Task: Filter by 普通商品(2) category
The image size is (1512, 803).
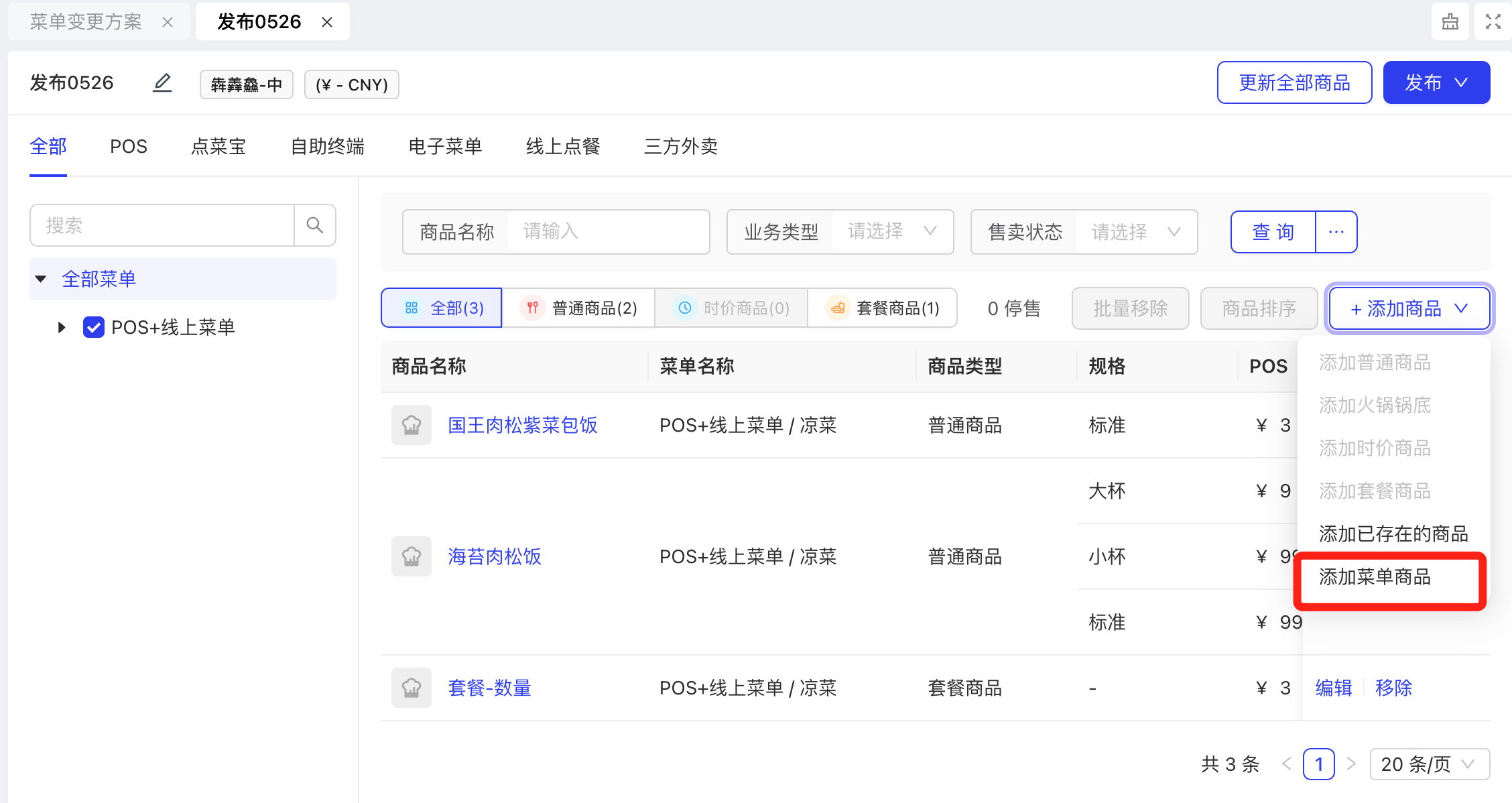Action: coord(578,308)
